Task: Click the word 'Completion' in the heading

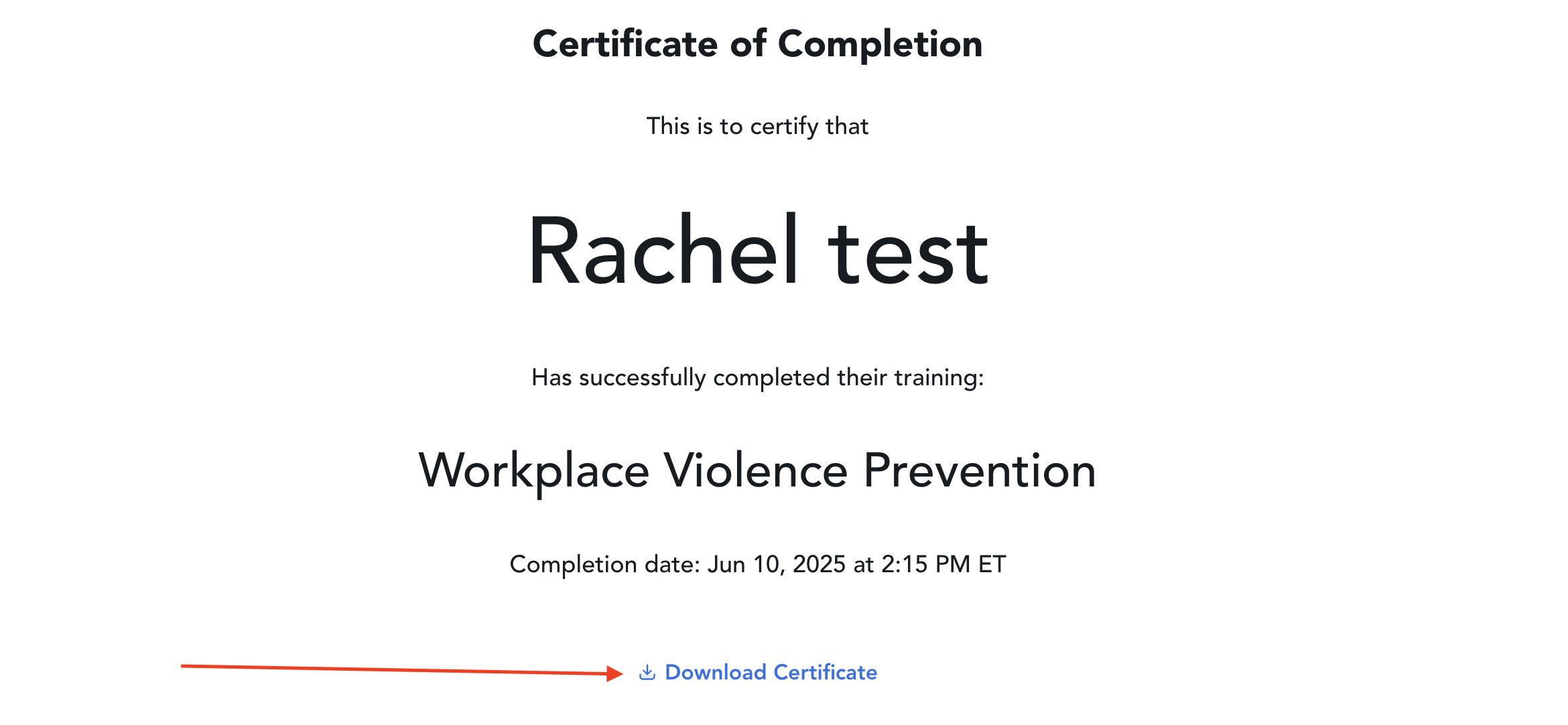Action: [880, 44]
